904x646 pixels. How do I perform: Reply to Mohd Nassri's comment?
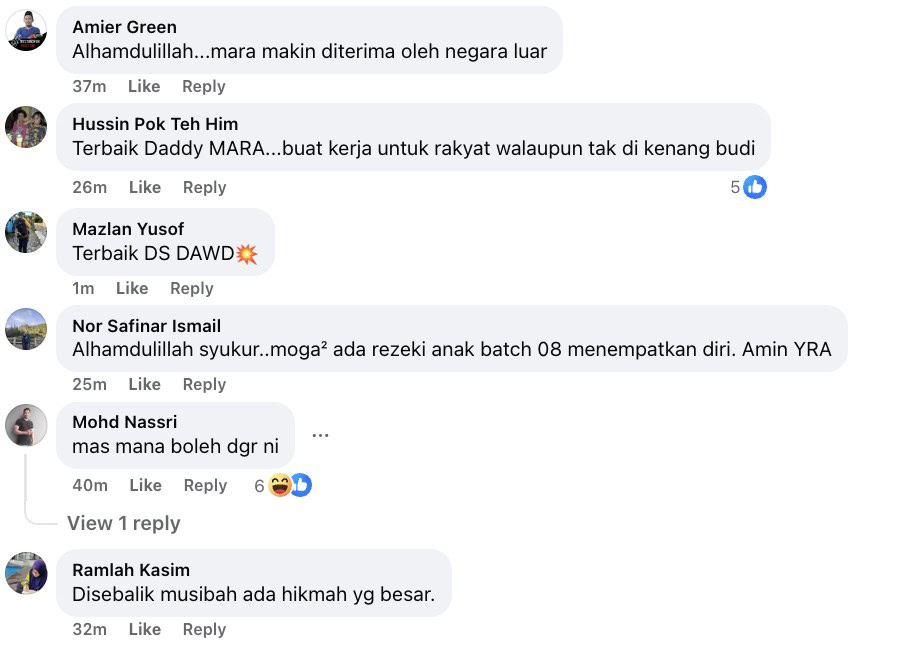click(205, 485)
